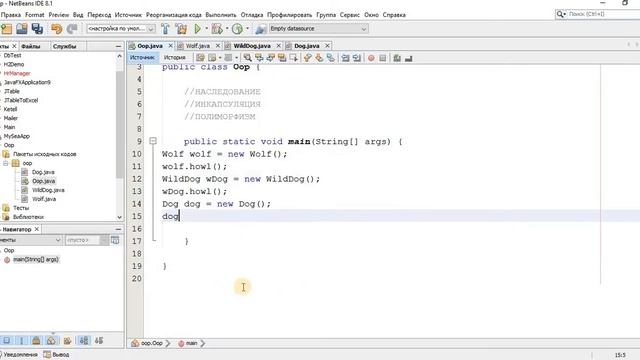Image resolution: width=640 pixels, height=360 pixels.
Task: Select the JavaFXApplication9 project
Action: 27,82
